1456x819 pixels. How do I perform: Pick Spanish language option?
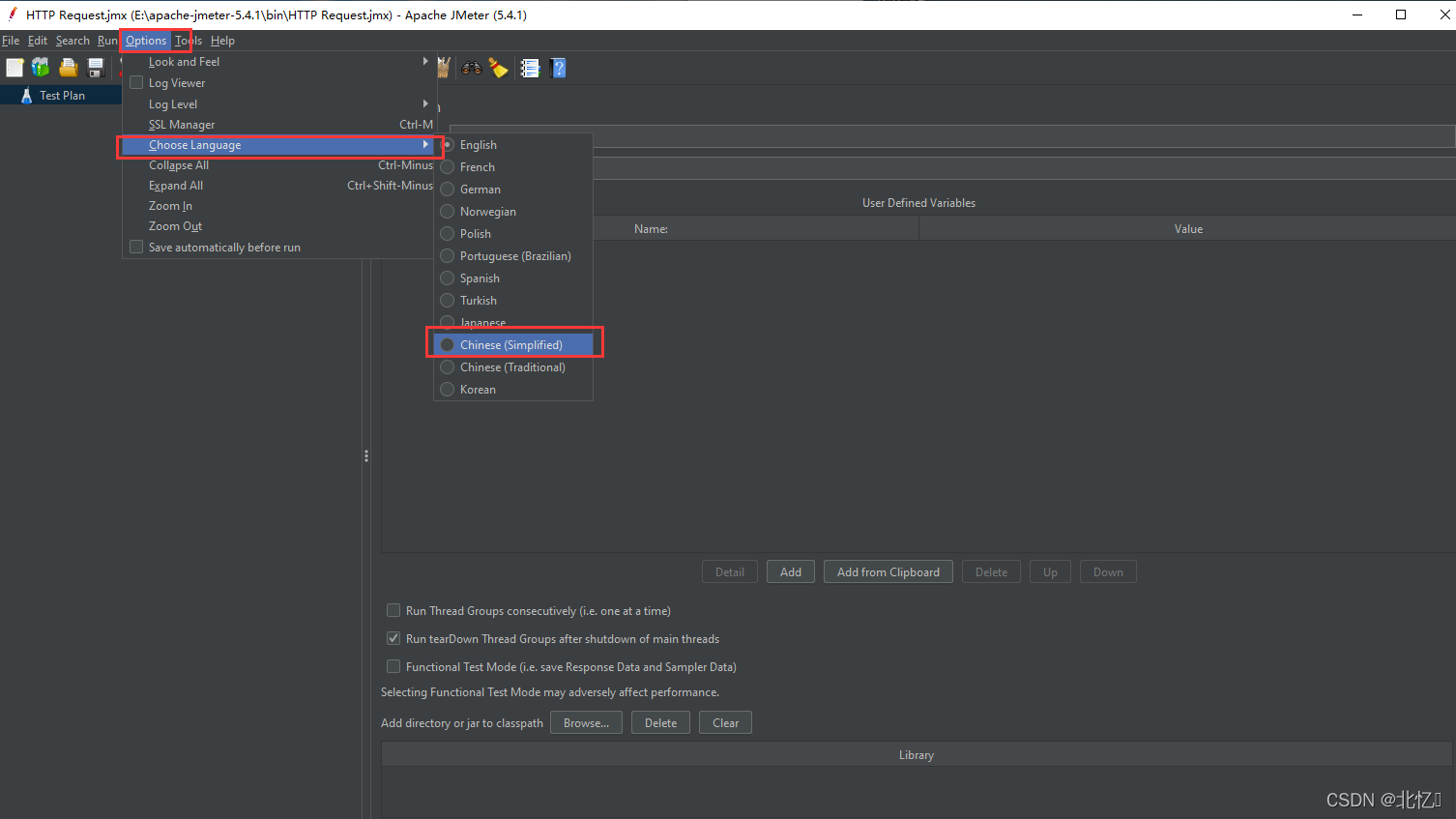(x=513, y=278)
